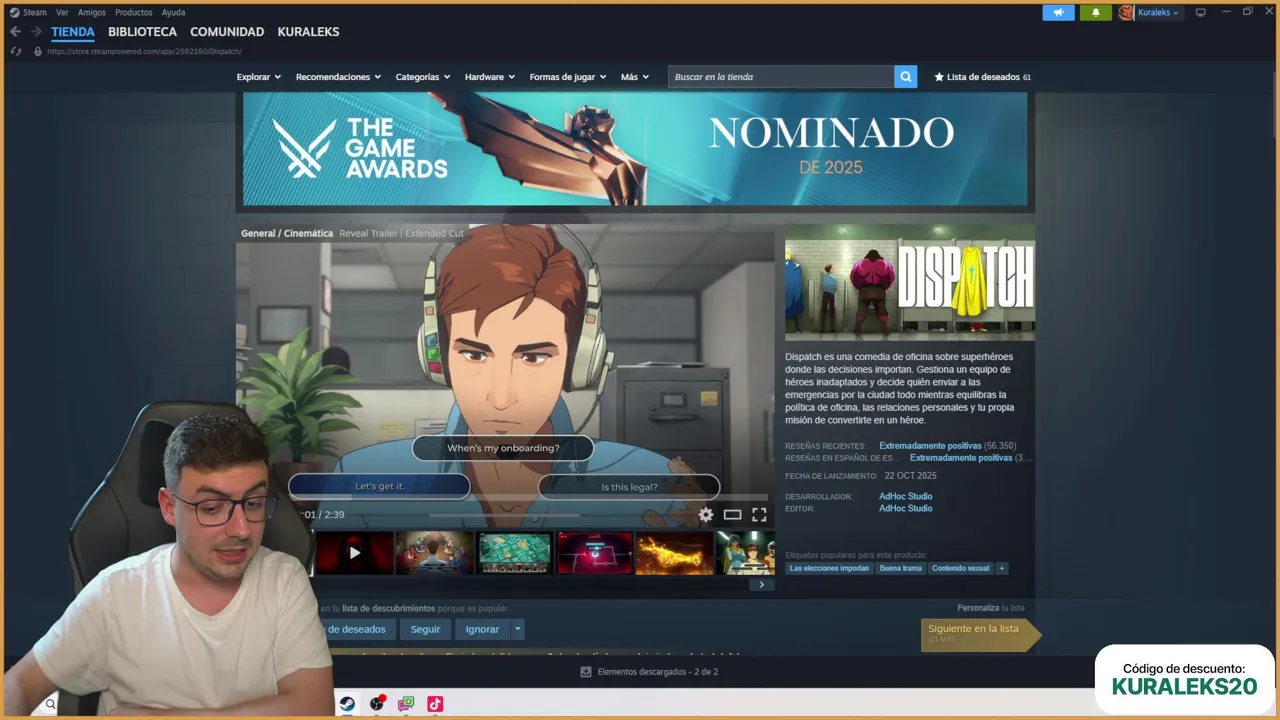The height and width of the screenshot is (720, 1280).
Task: Open the Más dropdown menu
Action: [x=635, y=77]
